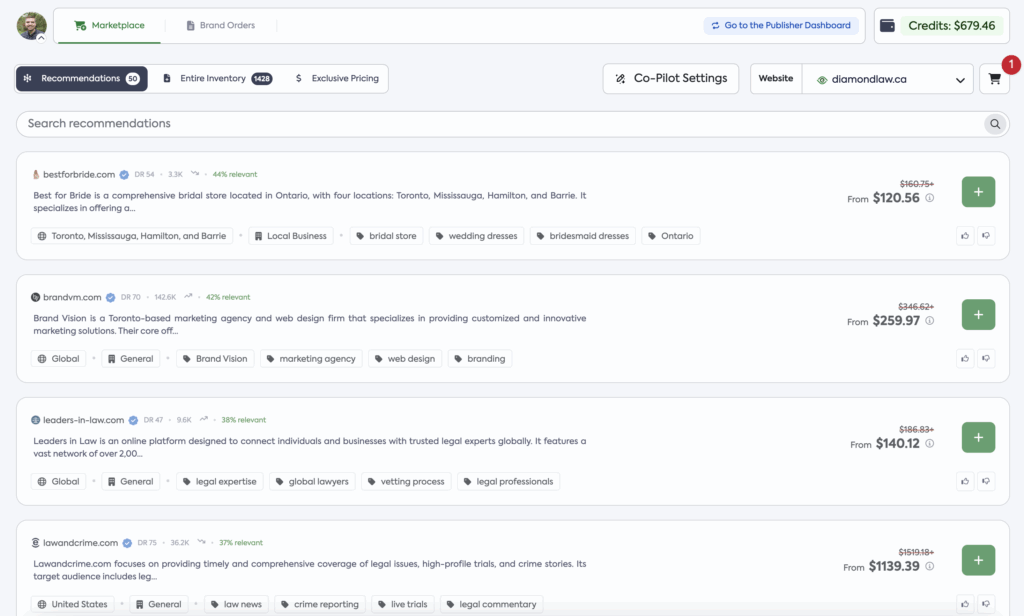Open the user profile avatar menu
This screenshot has height=616, width=1024.
pos(31,25)
